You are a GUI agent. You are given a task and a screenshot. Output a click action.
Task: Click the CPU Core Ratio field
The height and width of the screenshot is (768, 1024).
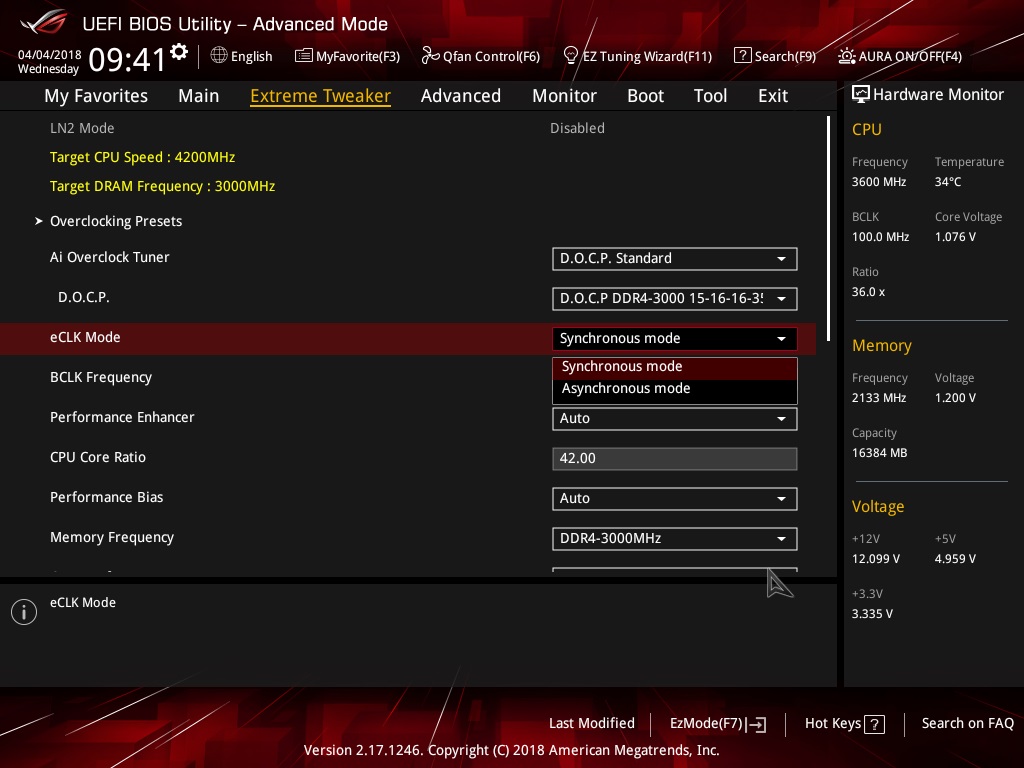pos(675,458)
